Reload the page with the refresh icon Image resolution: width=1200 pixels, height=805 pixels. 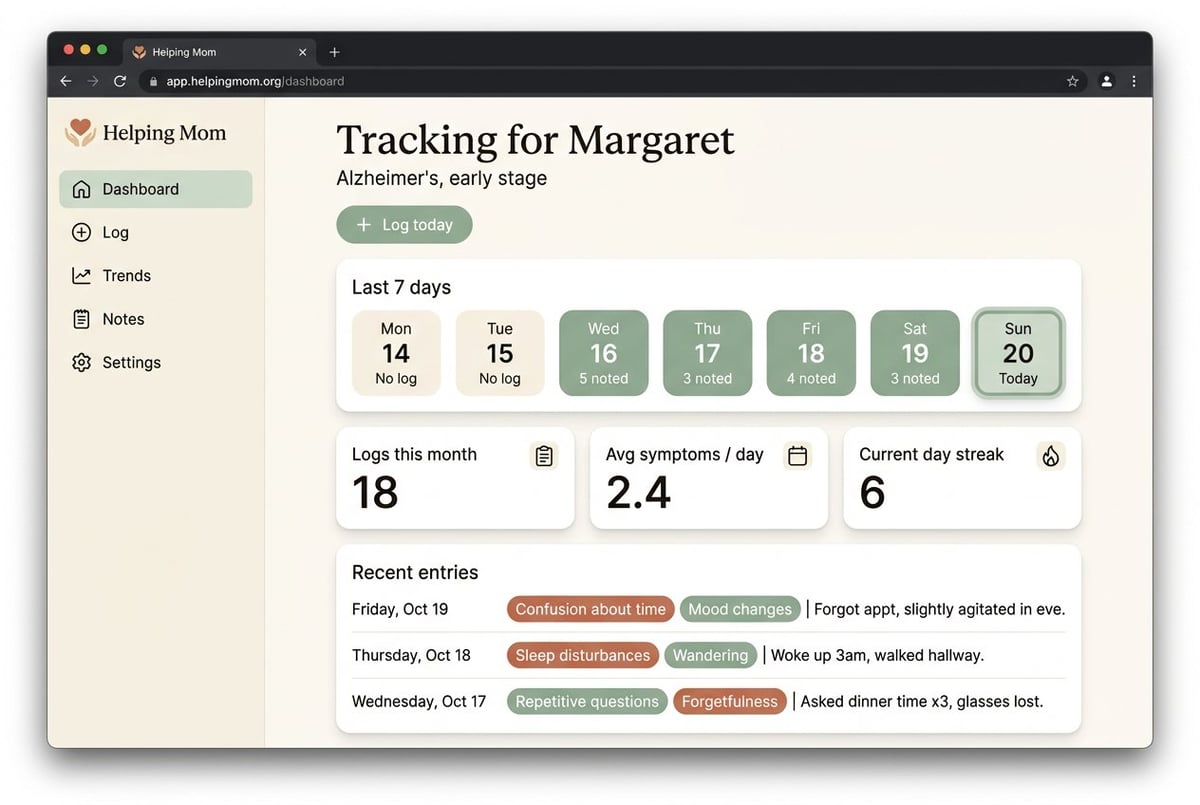point(120,81)
